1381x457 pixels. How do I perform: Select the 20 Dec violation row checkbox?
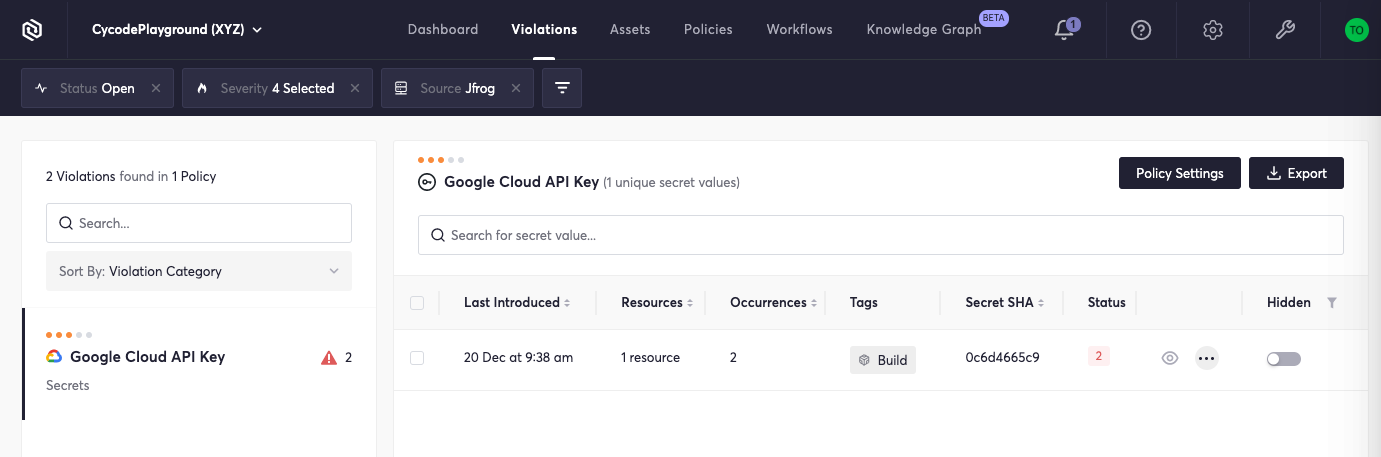pos(417,358)
